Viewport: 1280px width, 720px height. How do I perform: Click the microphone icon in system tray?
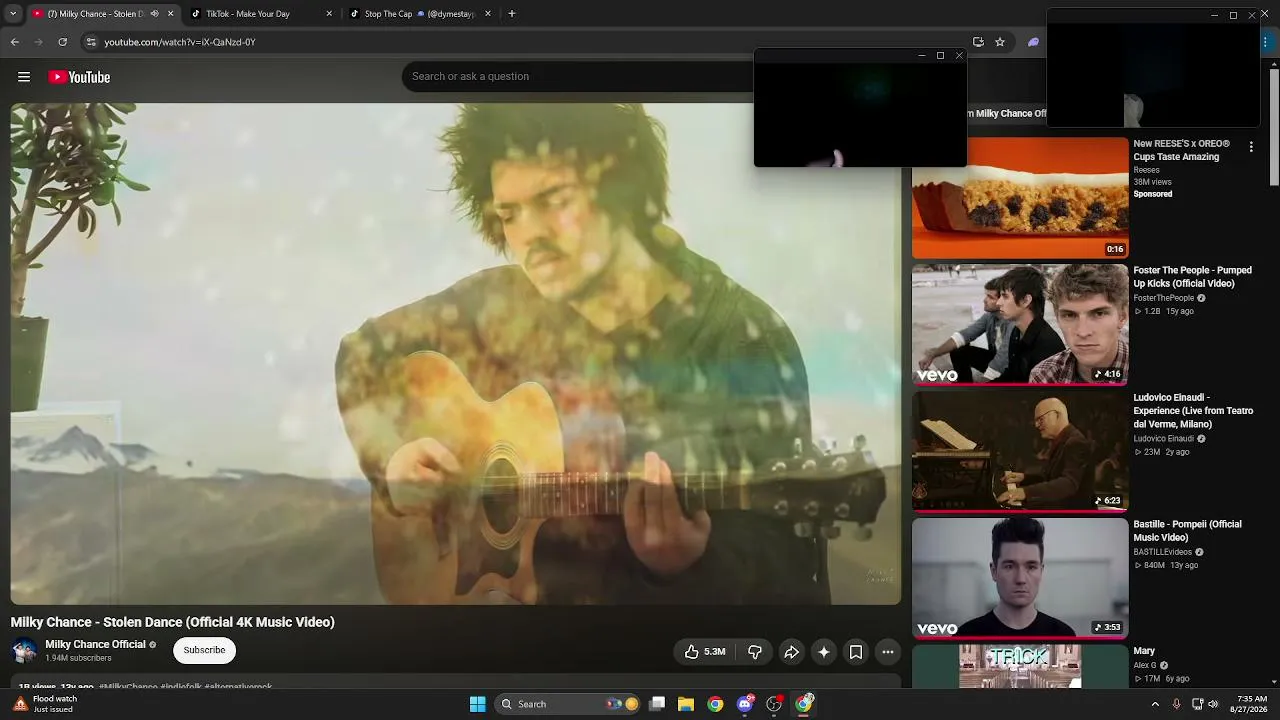pos(1176,704)
